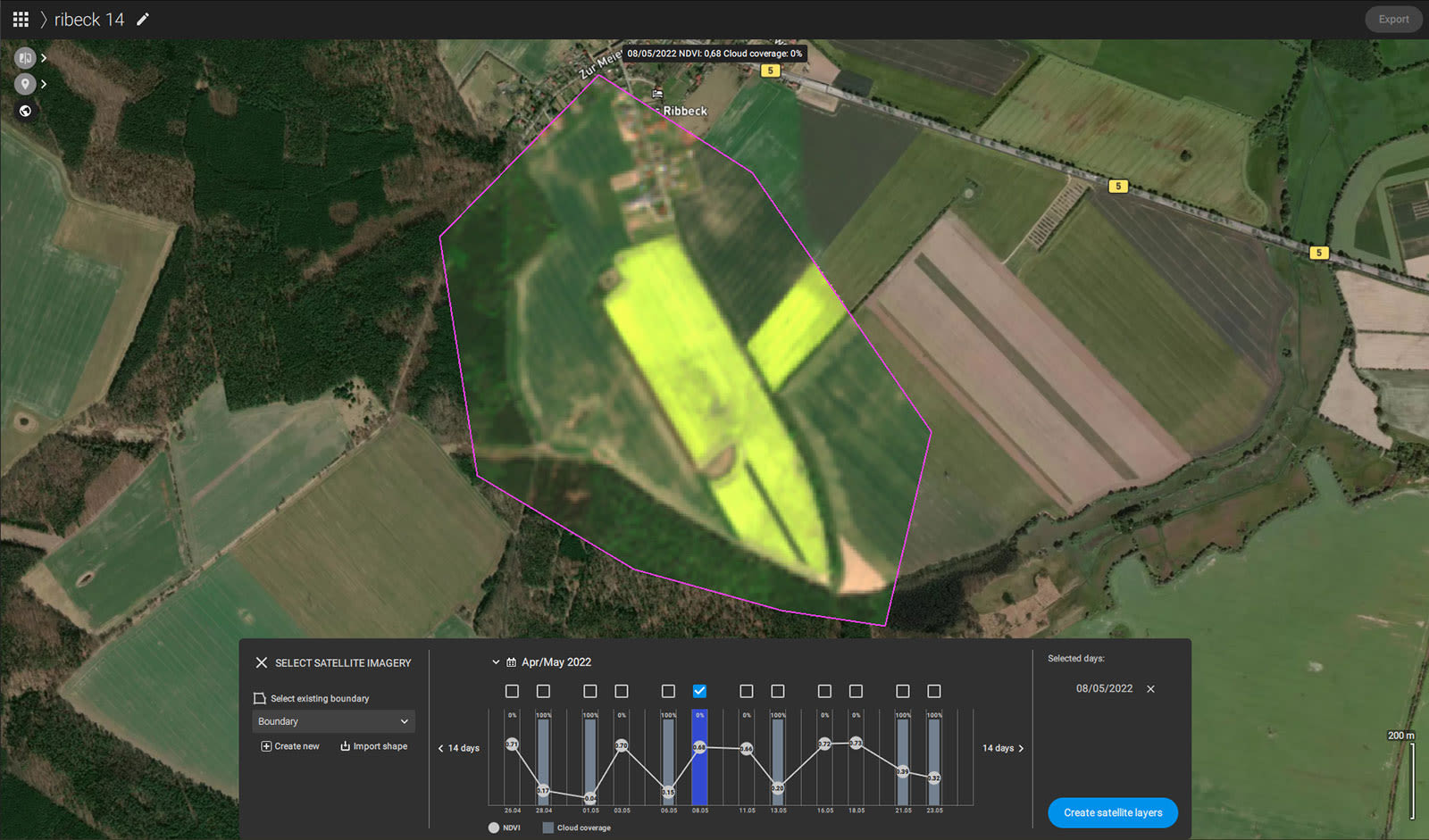Click the Create new boundary plus icon
The image size is (1429, 840).
pos(265,746)
